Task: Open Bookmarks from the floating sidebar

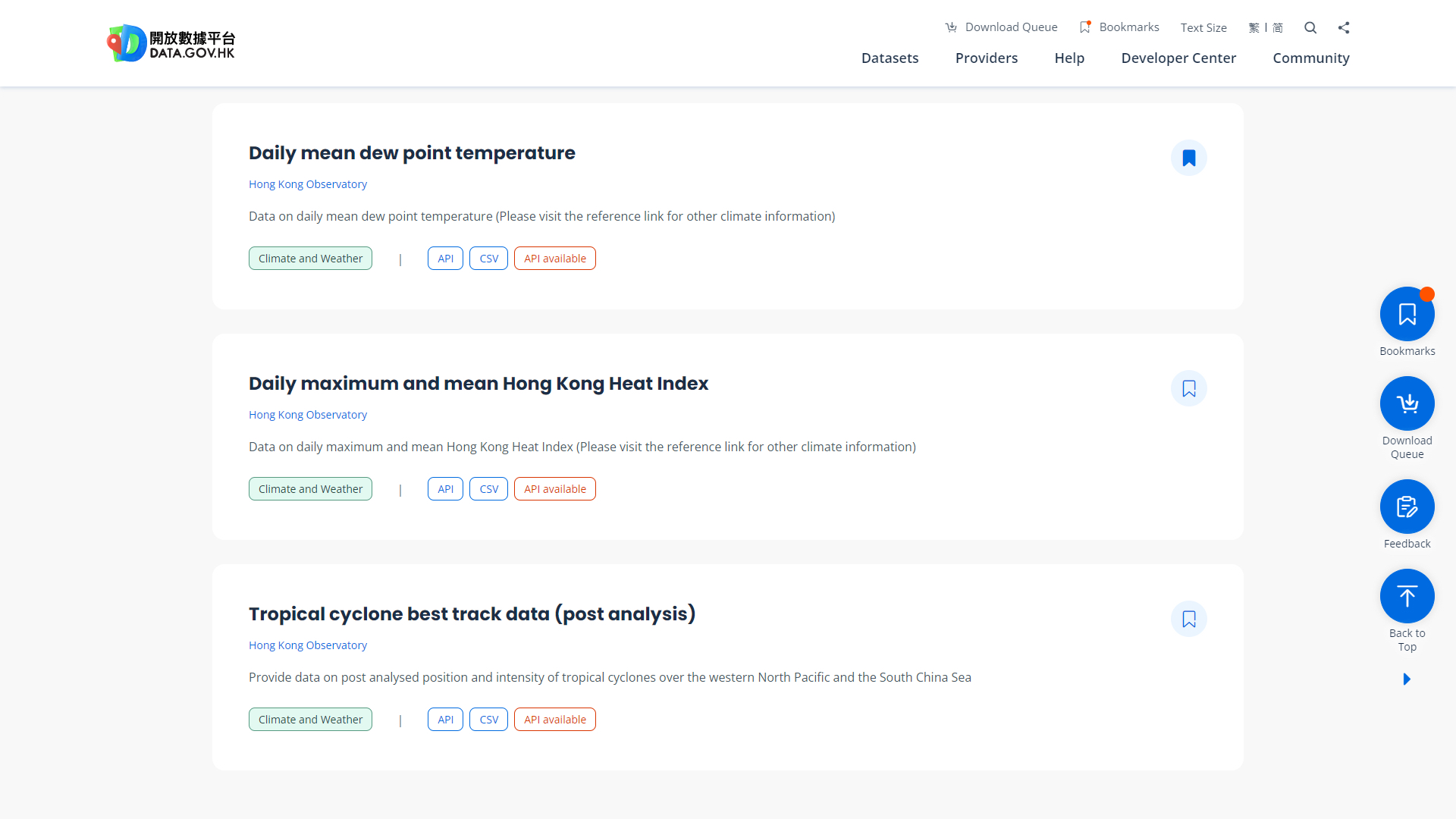Action: click(x=1407, y=313)
